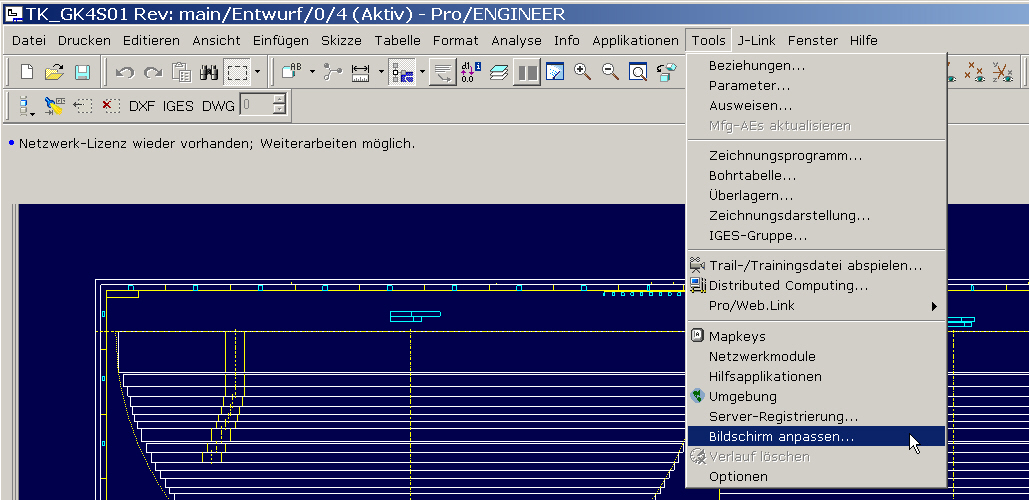Screen dimensions: 1029x500
Task: Open dropdown arrow beside model tree icon
Action: (423, 72)
